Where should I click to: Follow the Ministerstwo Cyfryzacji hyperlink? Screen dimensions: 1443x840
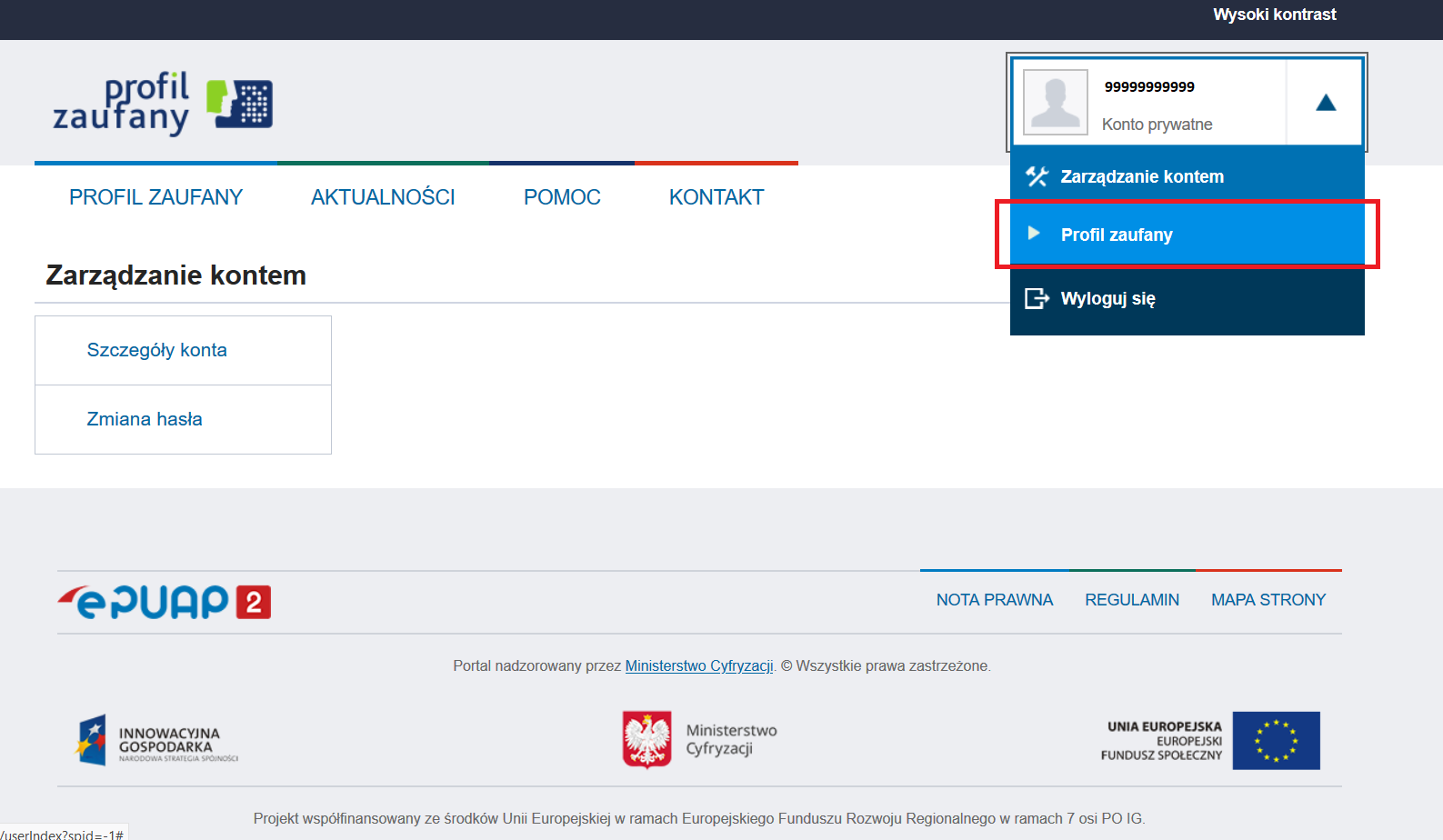(699, 666)
